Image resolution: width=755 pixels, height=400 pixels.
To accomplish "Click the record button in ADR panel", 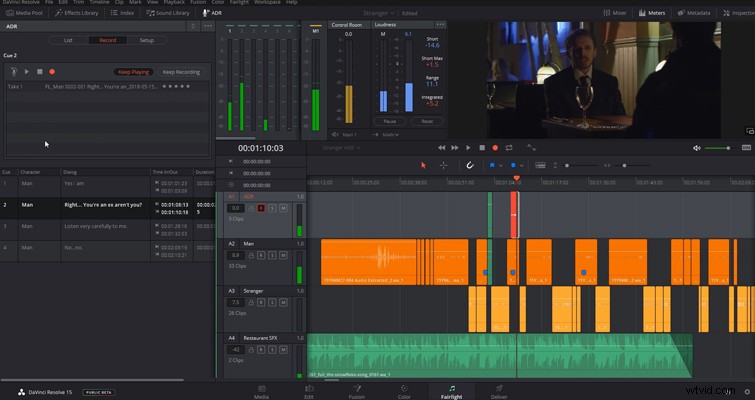I will pyautogui.click(x=52, y=72).
